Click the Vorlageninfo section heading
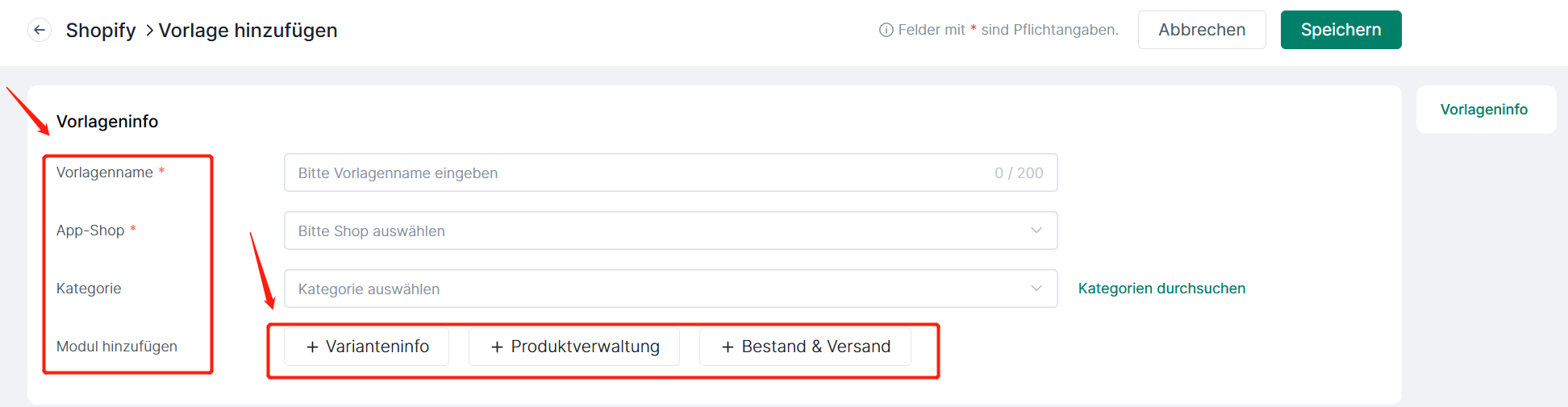 point(107,122)
